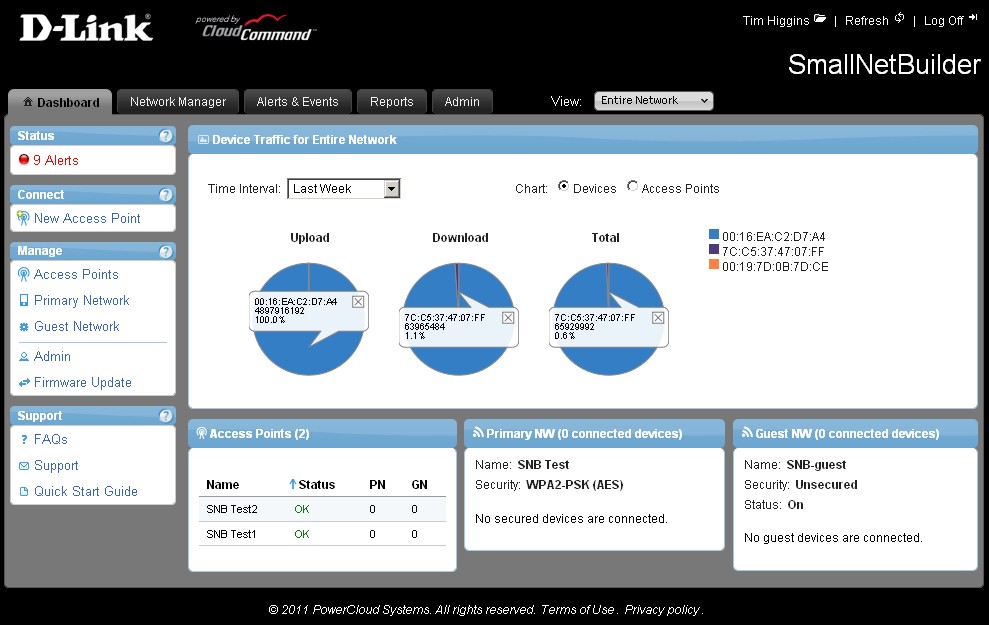Open the 9 Alerts link
Screen dimensions: 989x625
coord(56,160)
